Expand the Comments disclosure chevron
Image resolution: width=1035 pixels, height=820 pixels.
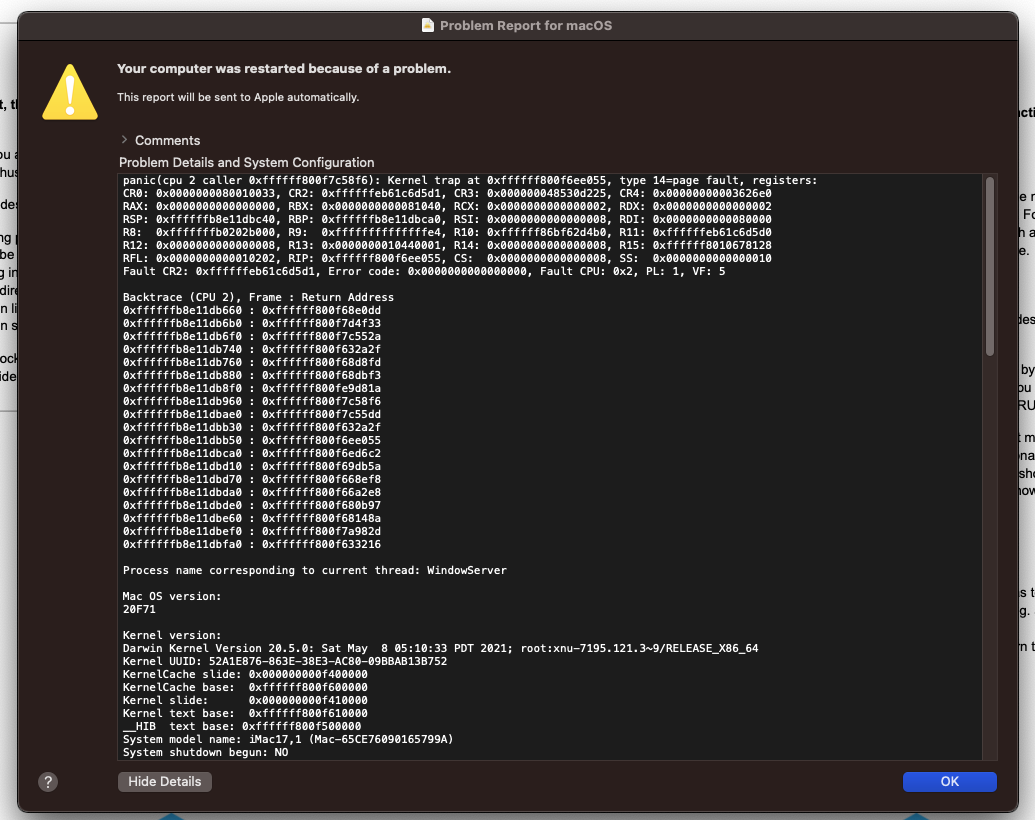tap(124, 140)
